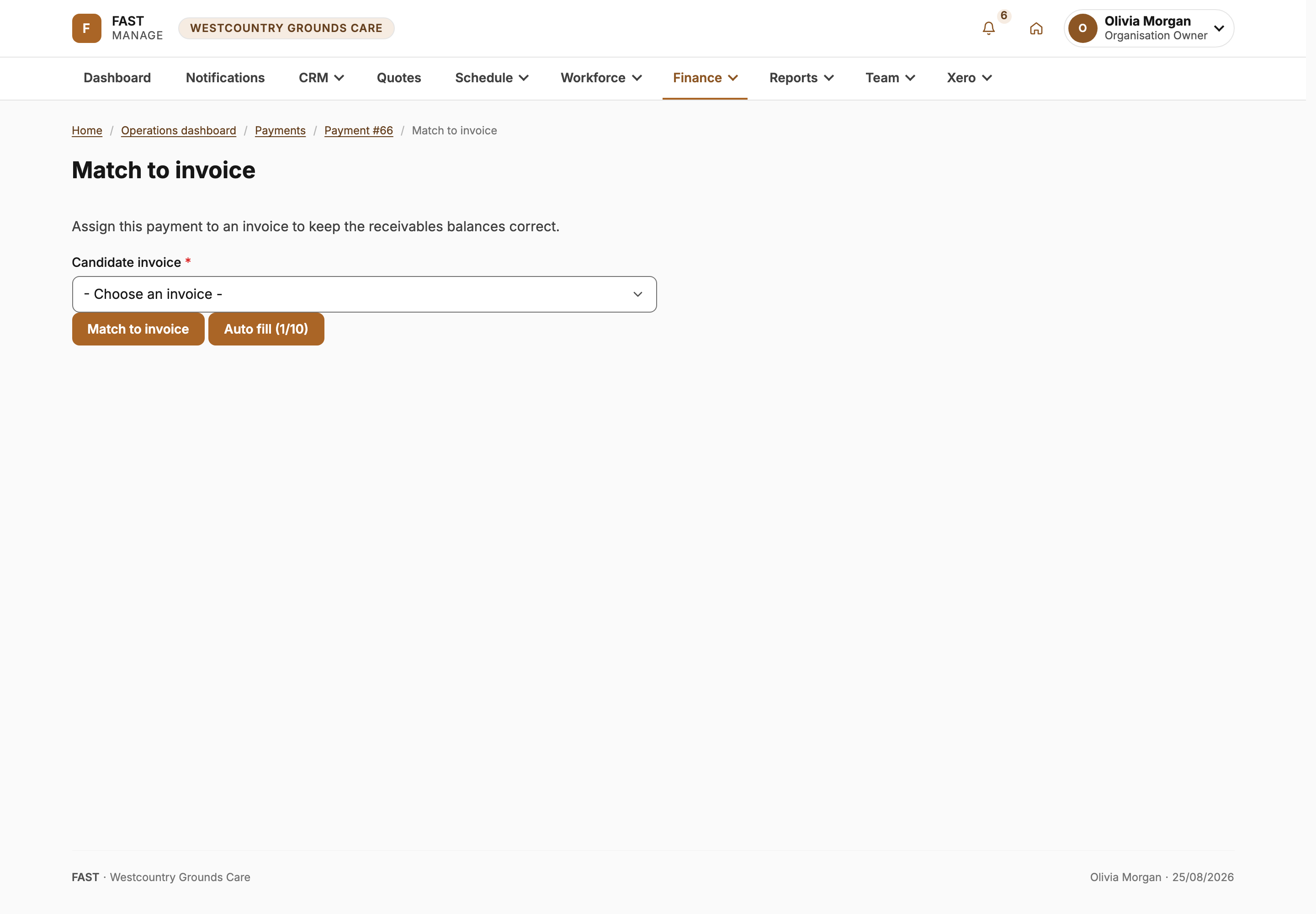Click the Auto fill (1/10) button
The width and height of the screenshot is (1316, 914).
tap(266, 329)
